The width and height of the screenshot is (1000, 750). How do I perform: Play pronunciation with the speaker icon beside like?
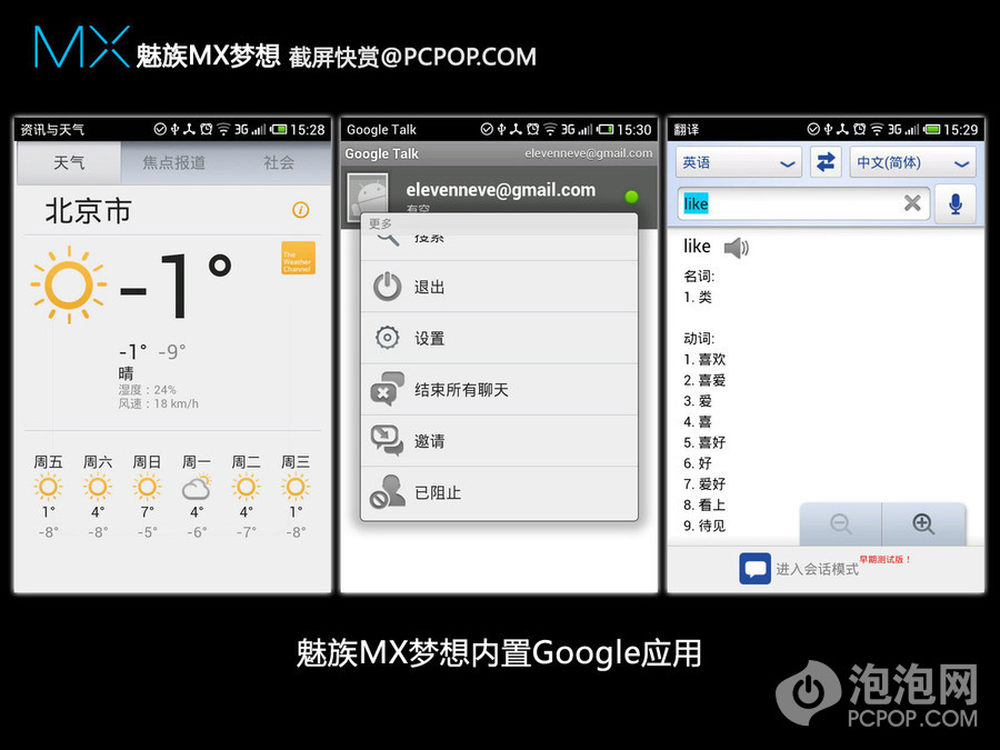736,247
